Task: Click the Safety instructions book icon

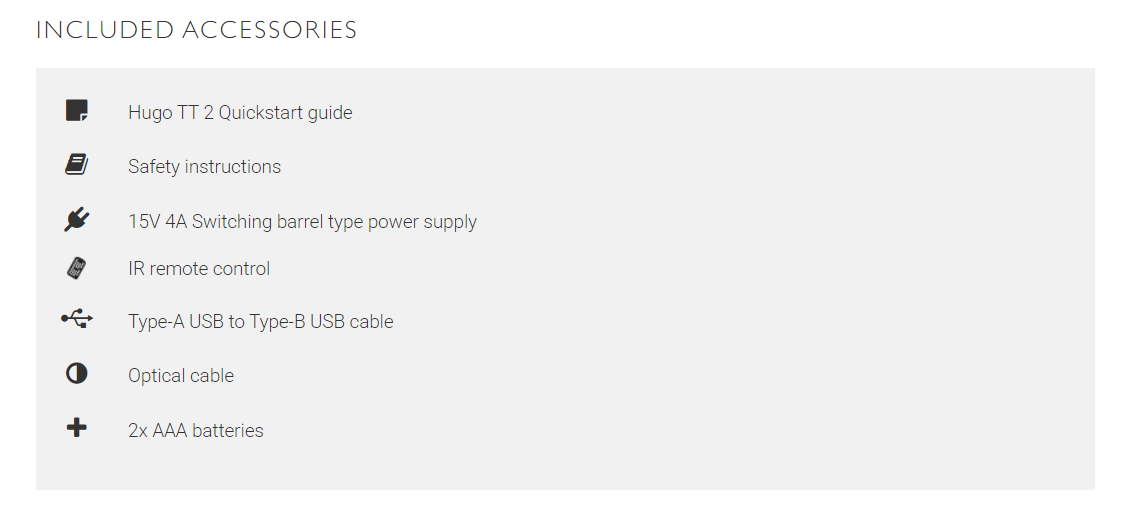Action: point(77,165)
